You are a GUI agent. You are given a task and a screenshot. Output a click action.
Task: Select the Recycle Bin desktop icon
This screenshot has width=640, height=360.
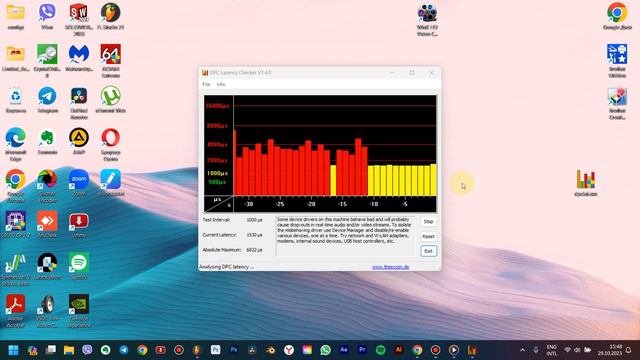(16, 100)
